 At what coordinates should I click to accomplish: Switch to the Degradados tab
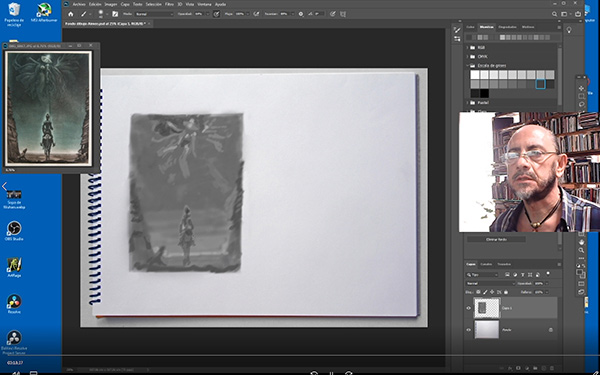pyautogui.click(x=507, y=27)
